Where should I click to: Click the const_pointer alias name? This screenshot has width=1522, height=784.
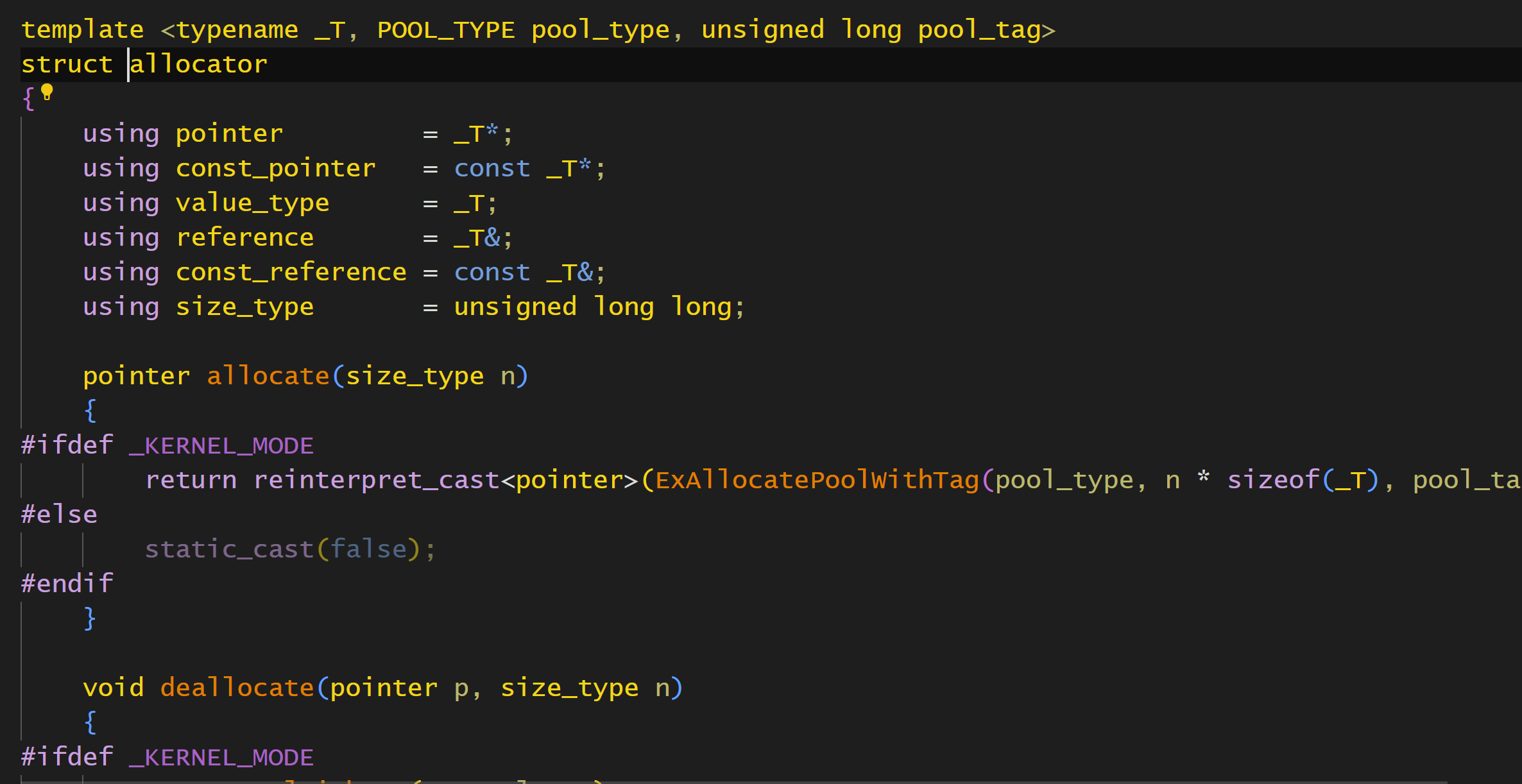(x=275, y=168)
